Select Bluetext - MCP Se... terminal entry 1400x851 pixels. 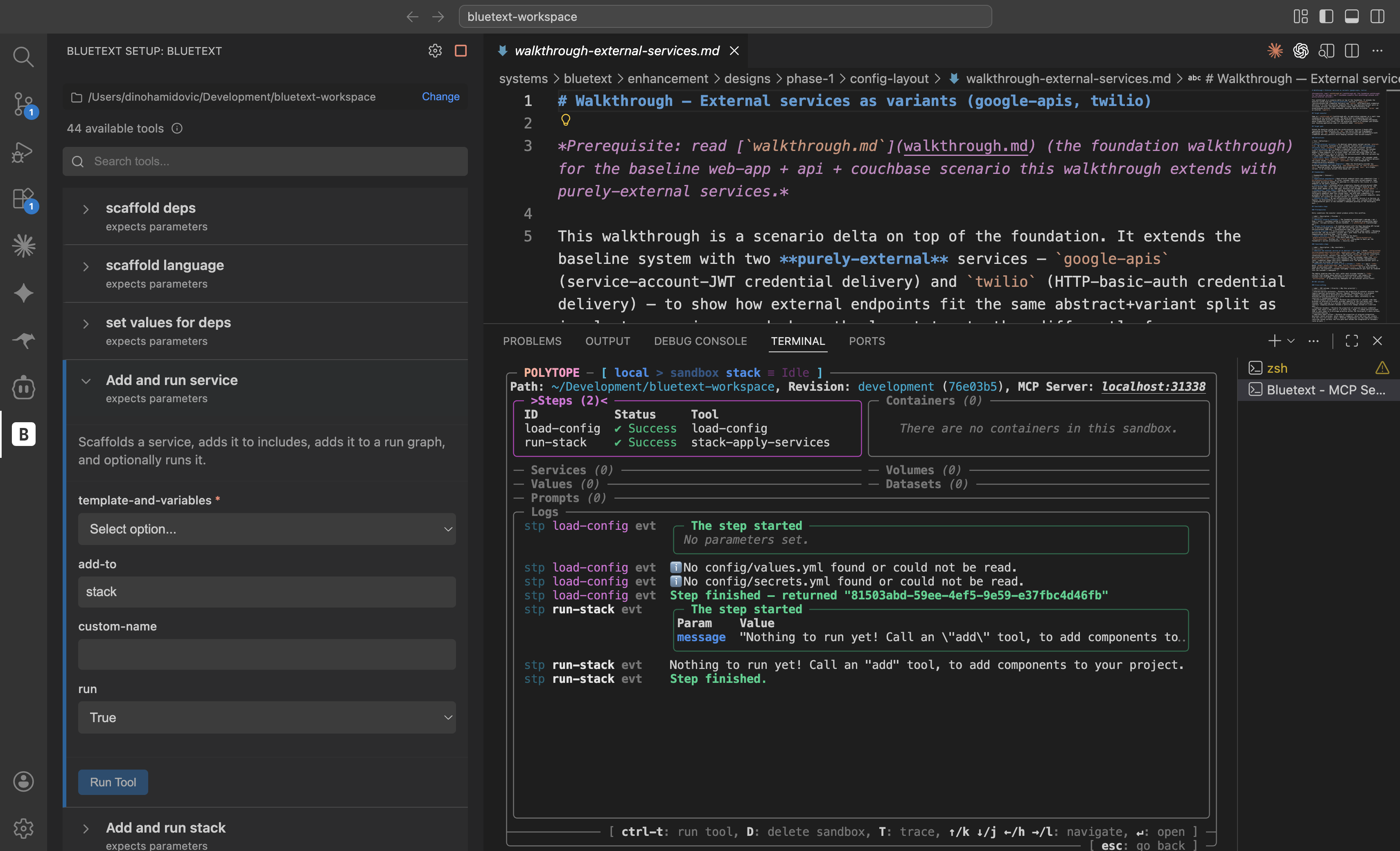[x=1318, y=389]
